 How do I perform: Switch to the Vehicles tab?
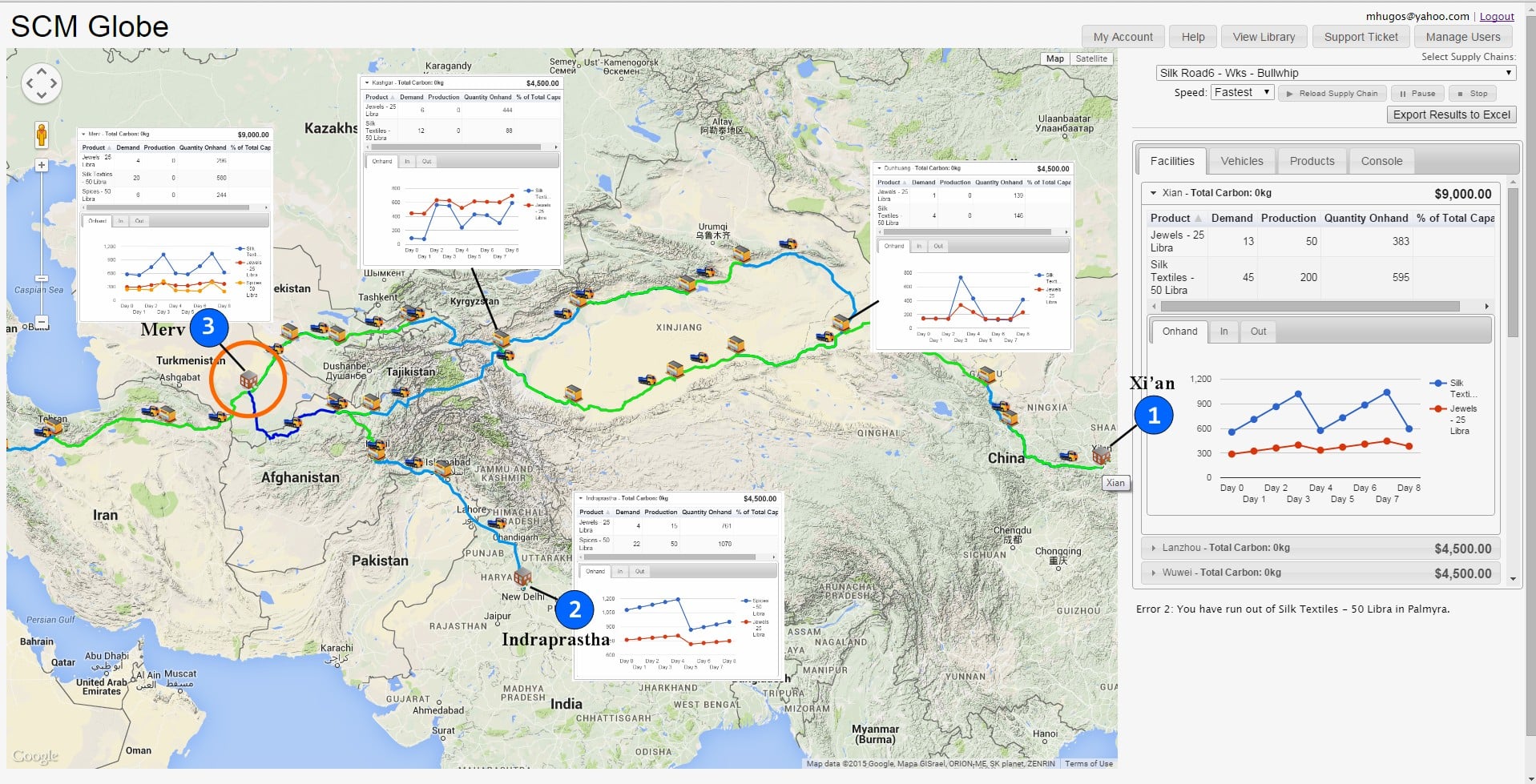pyautogui.click(x=1242, y=161)
